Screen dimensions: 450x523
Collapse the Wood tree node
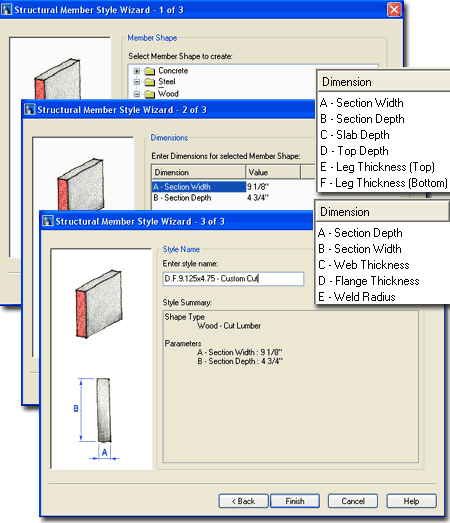click(137, 94)
